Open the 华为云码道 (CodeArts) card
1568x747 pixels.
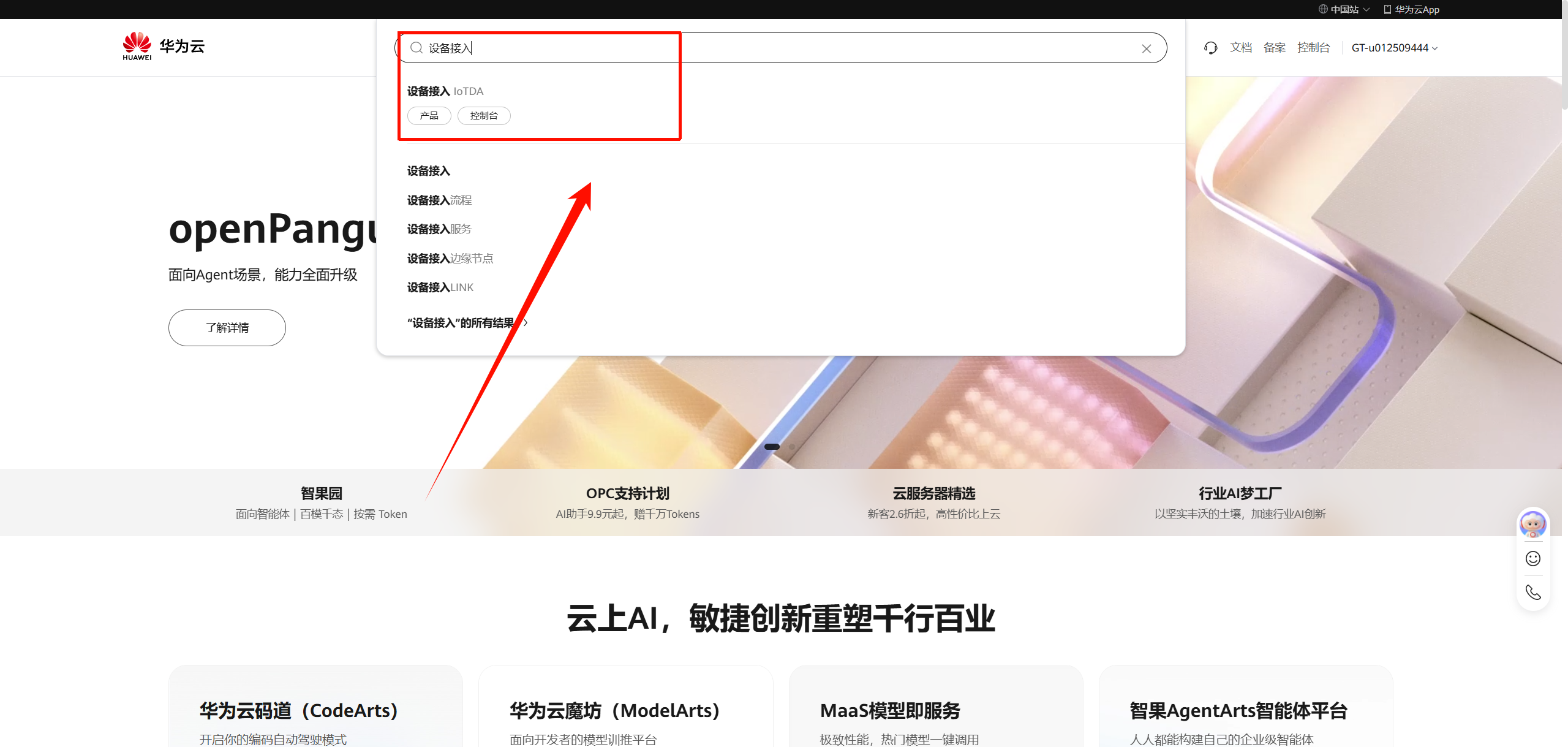coord(315,706)
